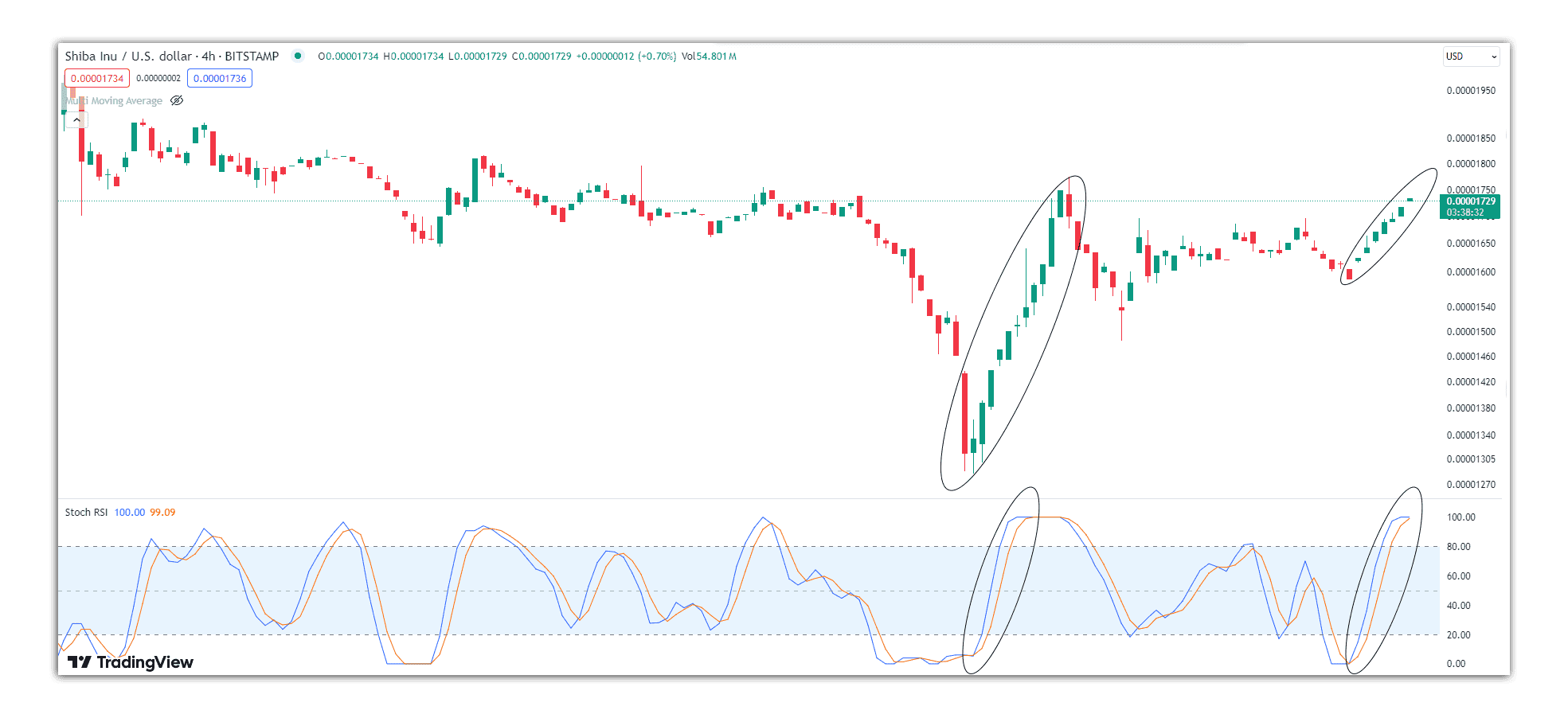
Task: Click the blue buy price 0.00001736 button
Action: click(x=220, y=78)
